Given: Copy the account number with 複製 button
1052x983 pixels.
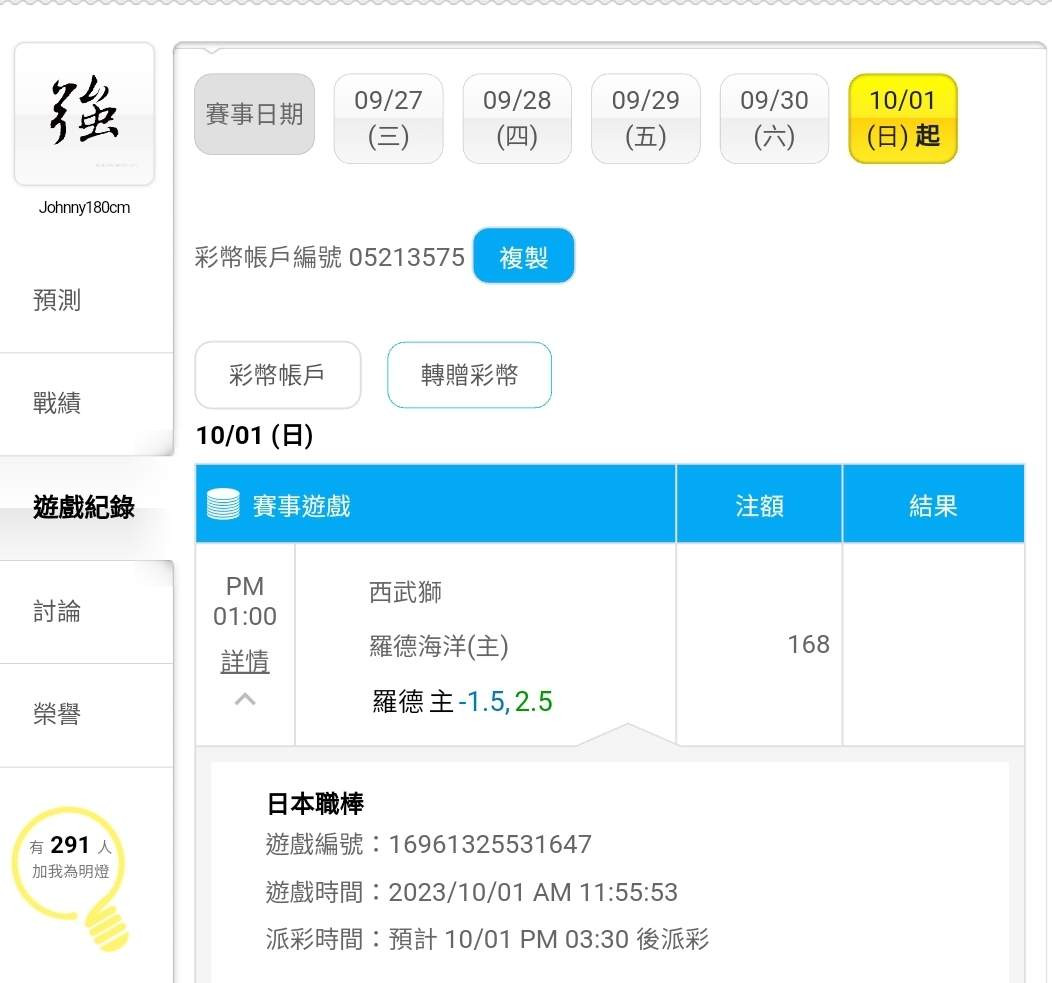Looking at the screenshot, I should [x=523, y=256].
